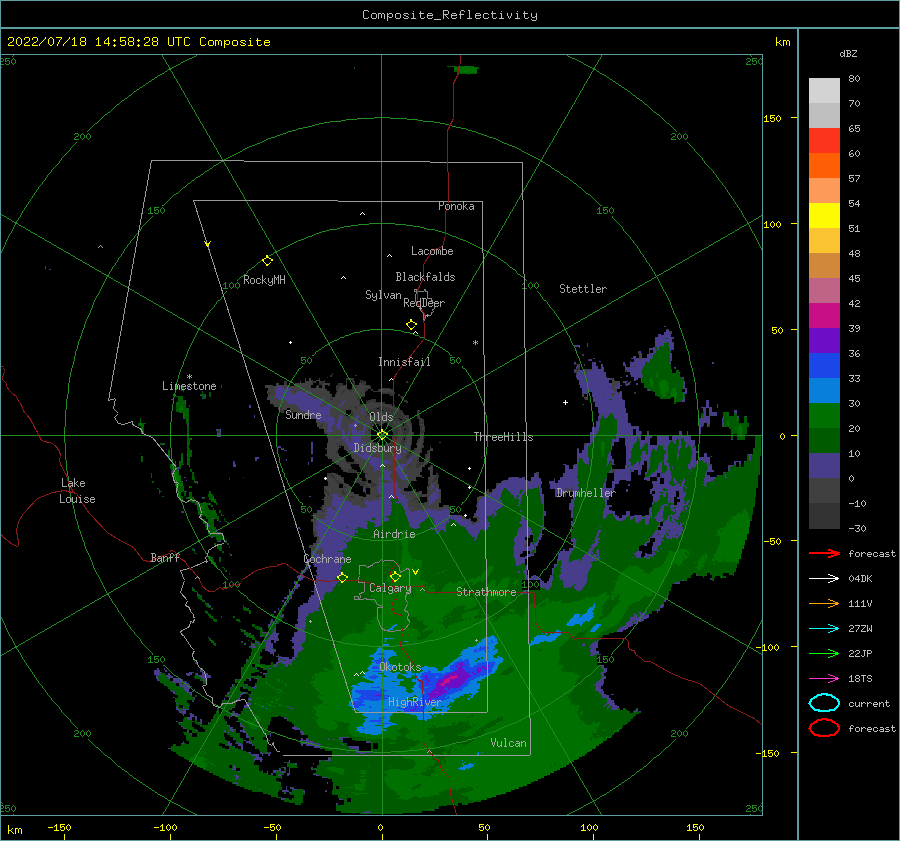Click the white plus marker east of ThreeHills
The image size is (900, 841).
pyautogui.click(x=565, y=402)
